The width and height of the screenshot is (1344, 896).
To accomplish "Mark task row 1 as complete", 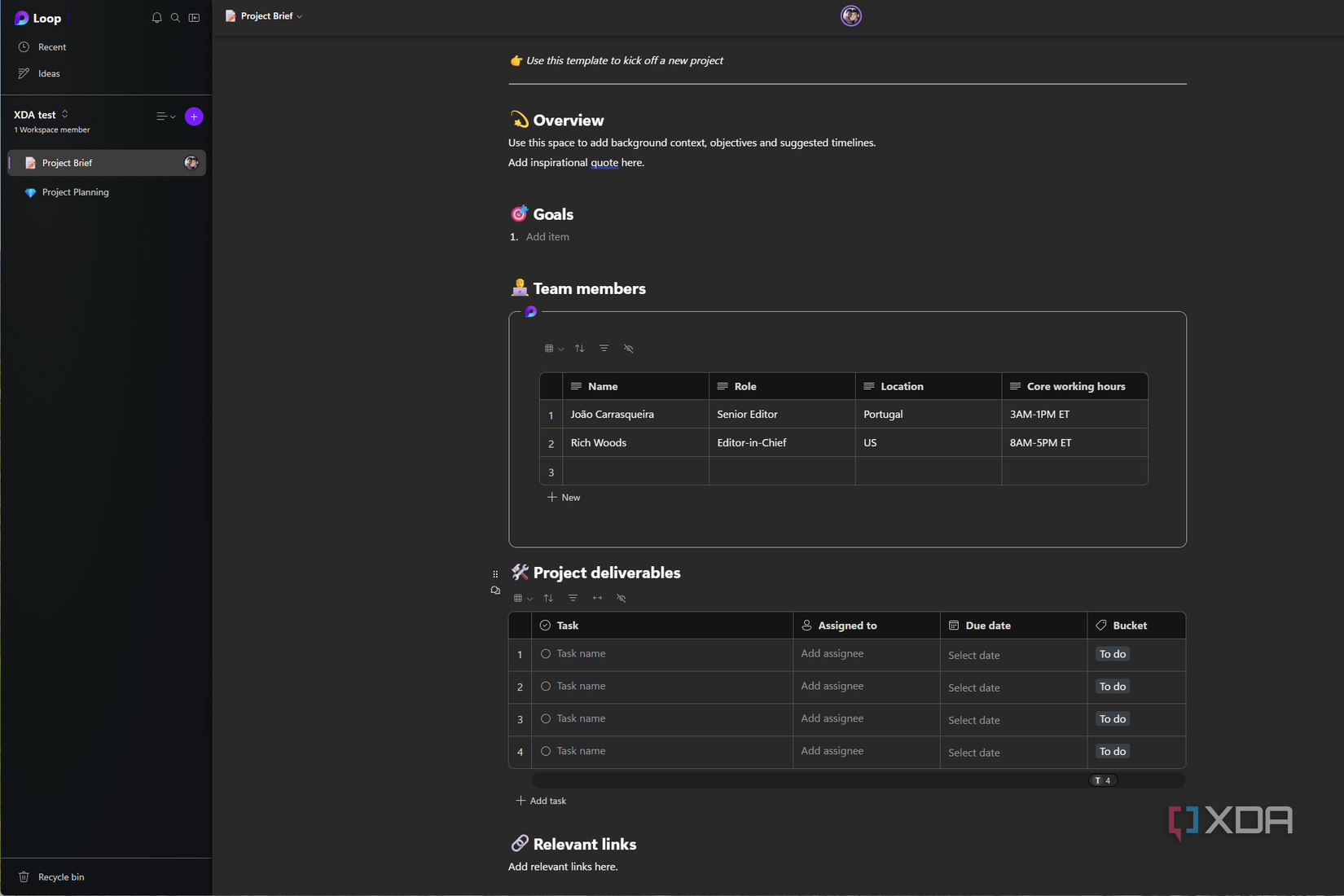I will pyautogui.click(x=546, y=654).
